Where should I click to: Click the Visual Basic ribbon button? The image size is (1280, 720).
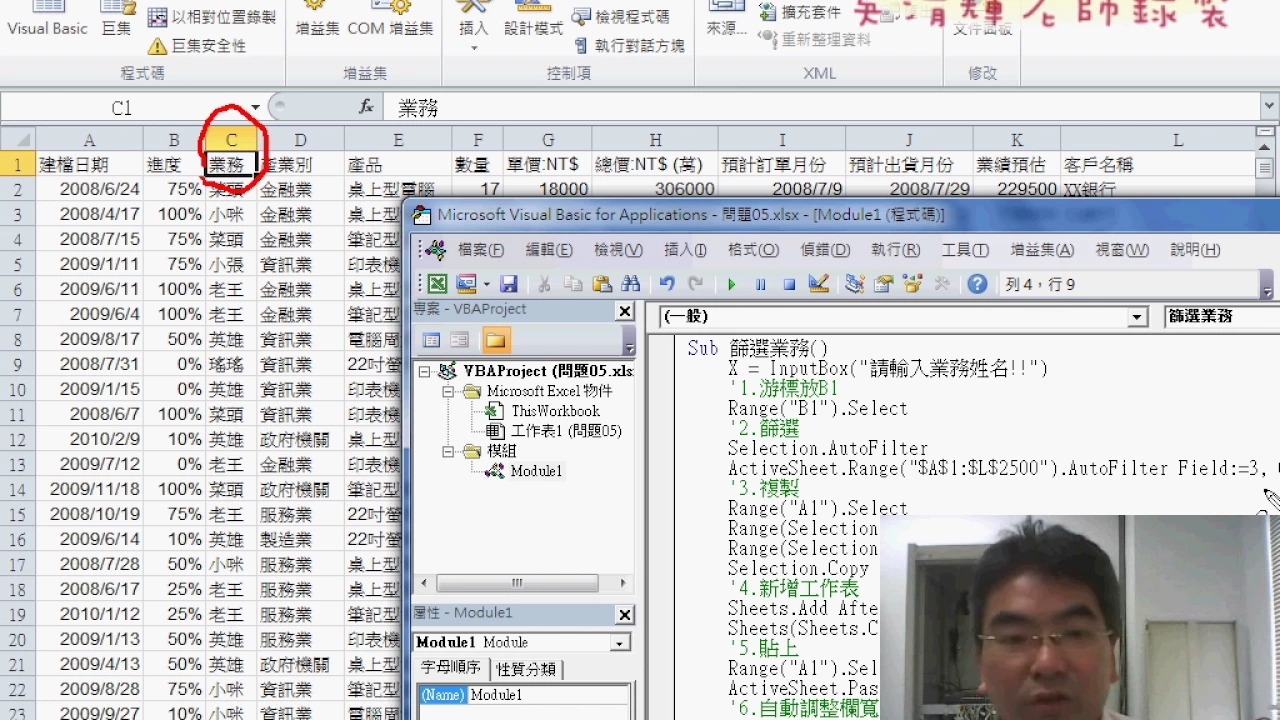click(x=47, y=19)
